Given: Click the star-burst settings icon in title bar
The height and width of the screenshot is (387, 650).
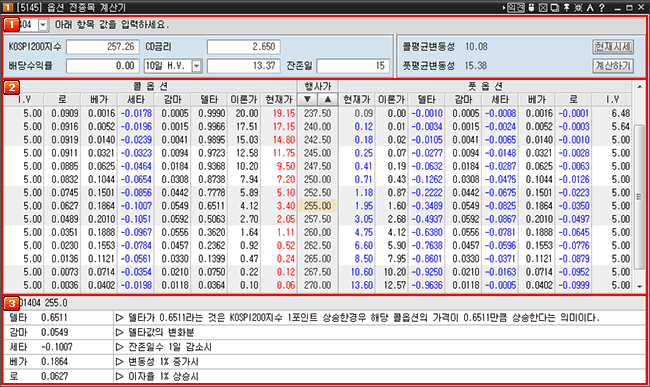Looking at the screenshot, I should point(578,7).
